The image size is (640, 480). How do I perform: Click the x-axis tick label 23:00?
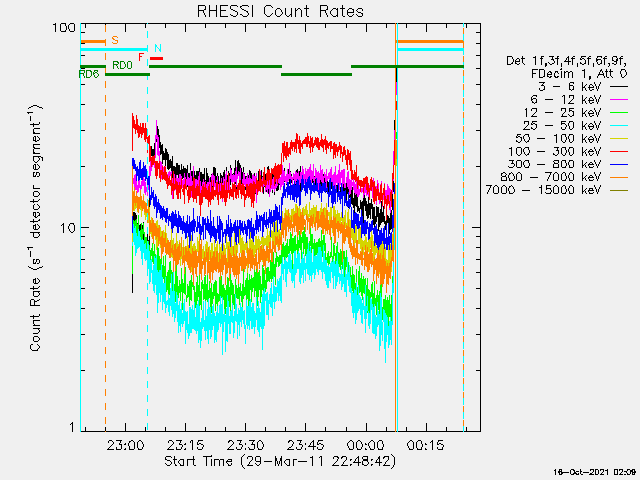click(125, 445)
